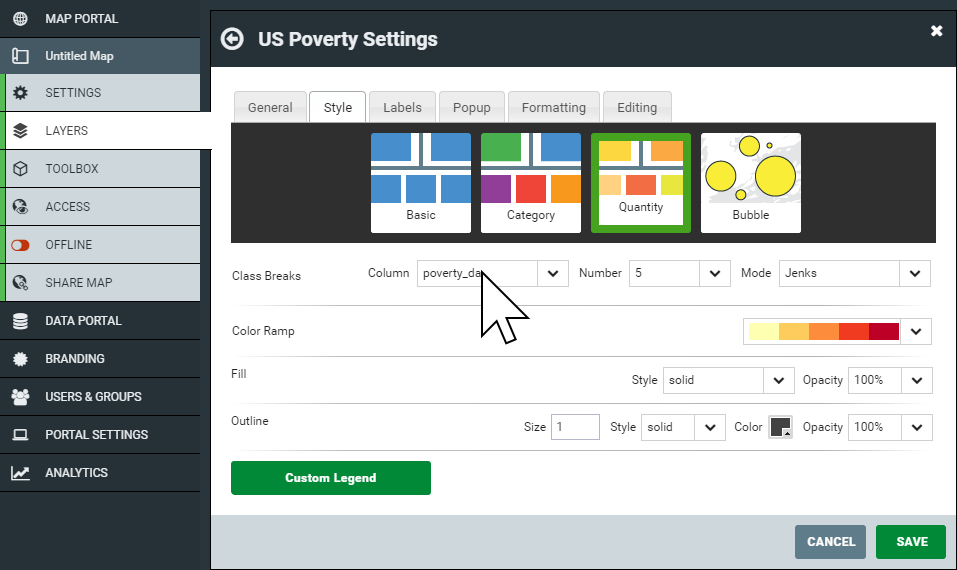Select the Style tab
957x570 pixels.
coord(338,107)
